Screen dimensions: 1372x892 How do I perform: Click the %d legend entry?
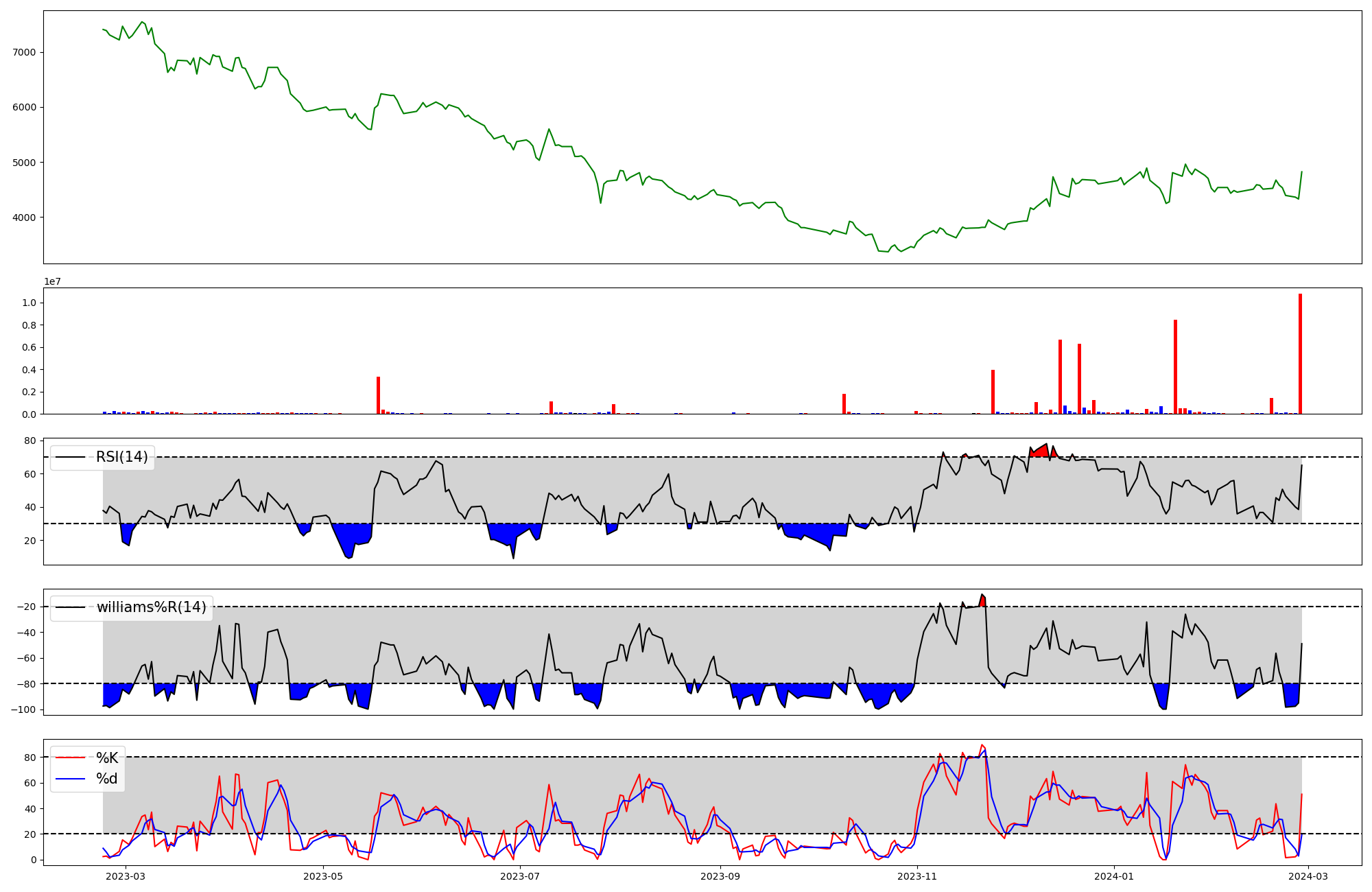(107, 779)
